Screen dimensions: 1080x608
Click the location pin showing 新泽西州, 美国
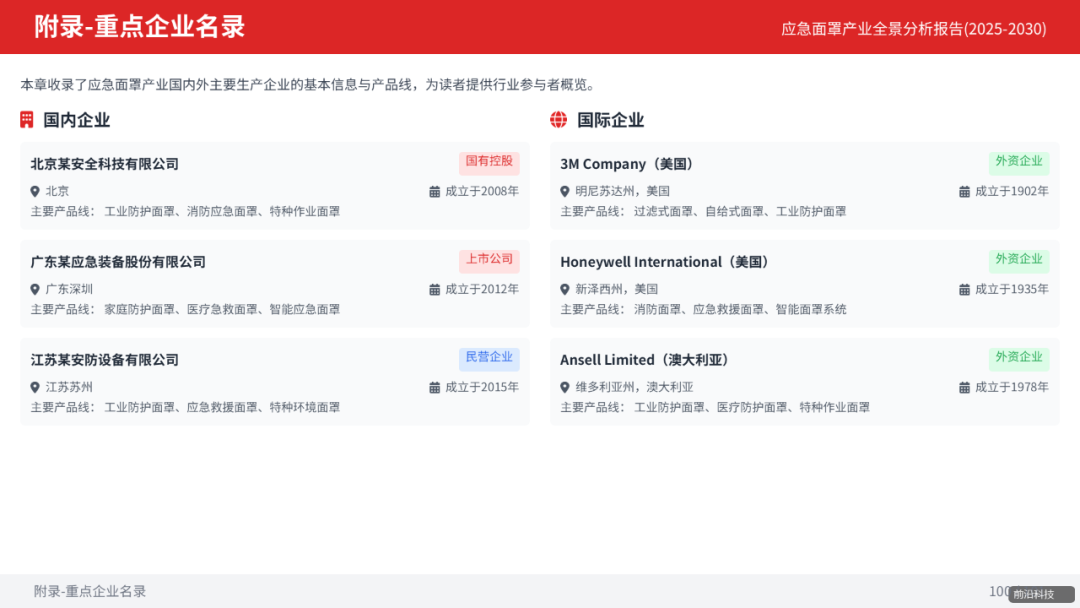(566, 288)
